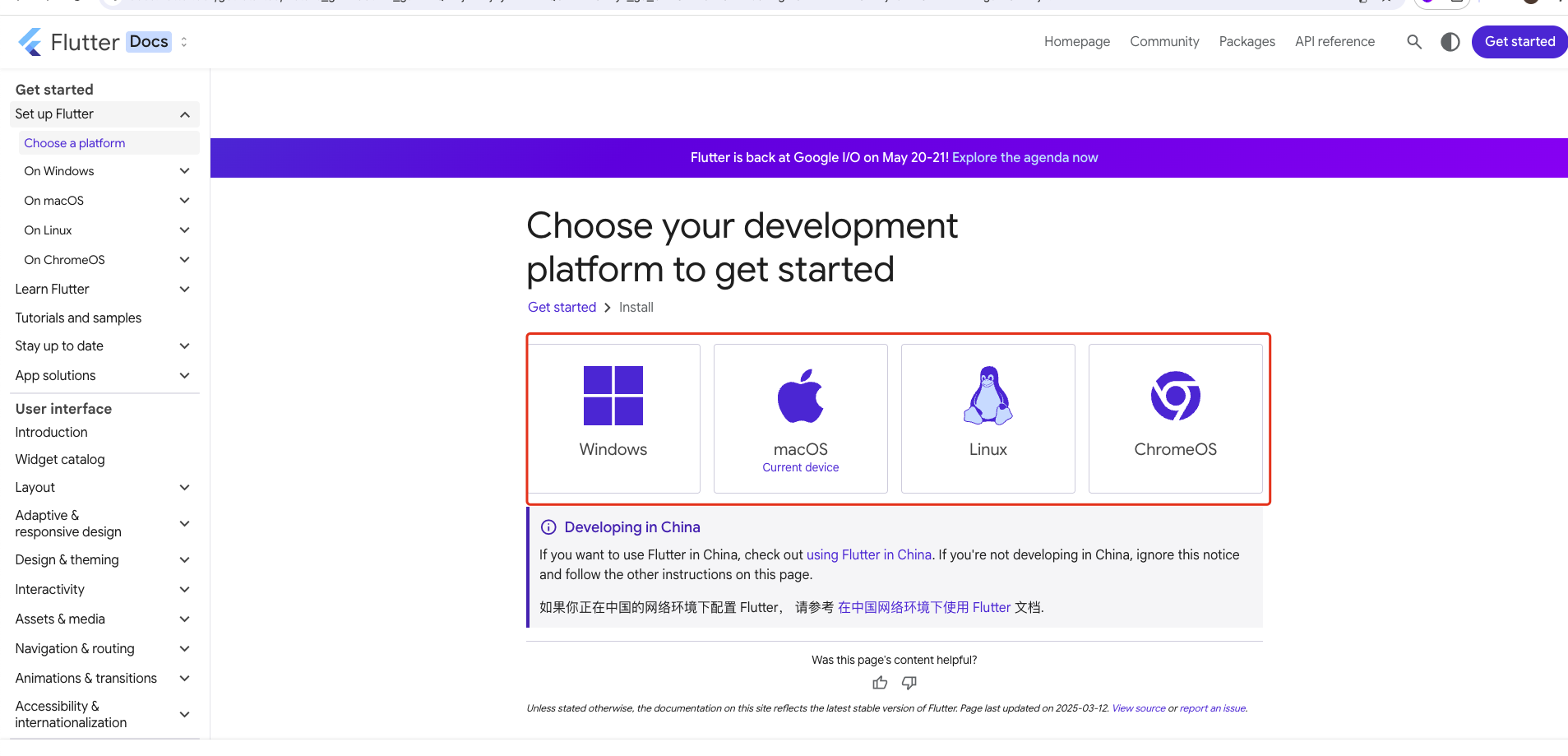Expand Accessibility & internationalization section
This screenshot has width=1568, height=756.
coord(185,715)
